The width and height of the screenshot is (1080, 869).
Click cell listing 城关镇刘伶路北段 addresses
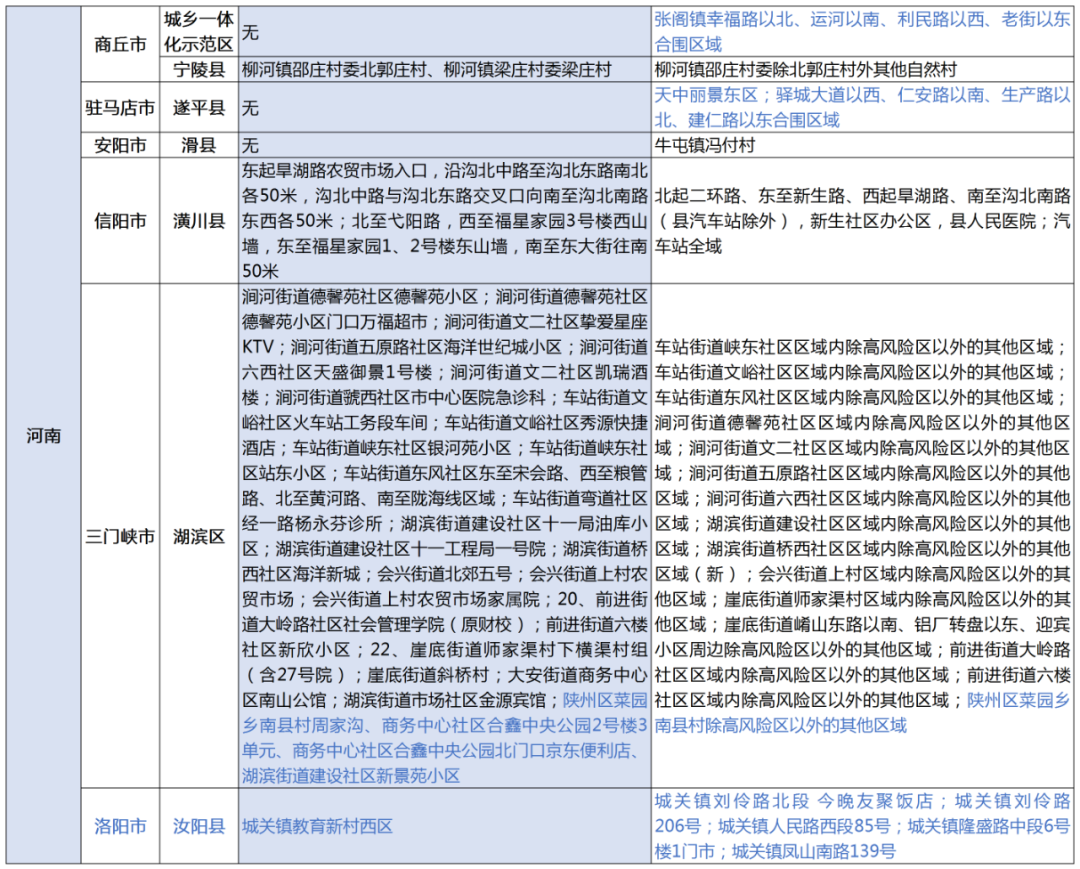coord(862,826)
